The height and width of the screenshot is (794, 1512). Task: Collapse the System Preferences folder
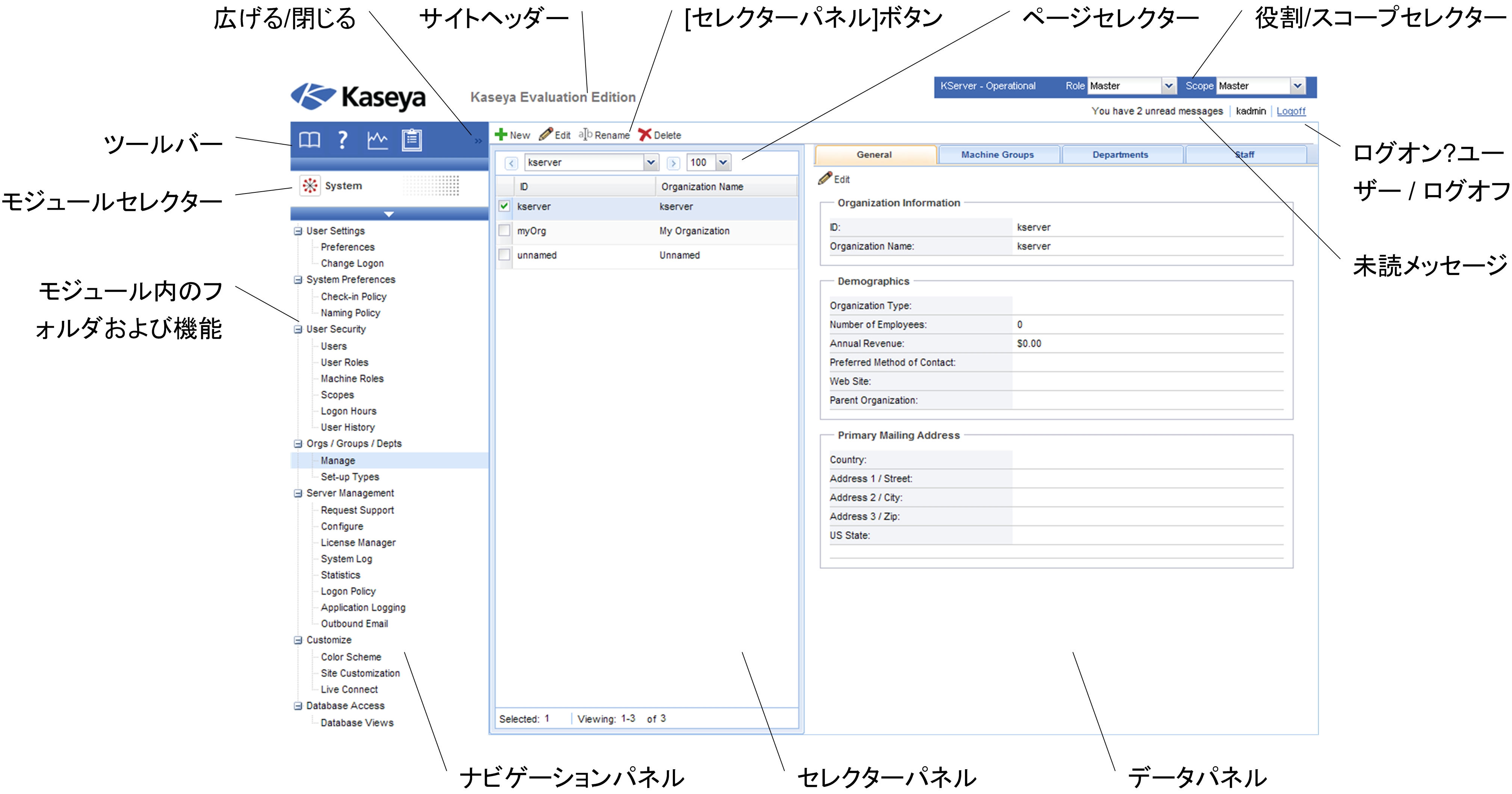pyautogui.click(x=298, y=280)
